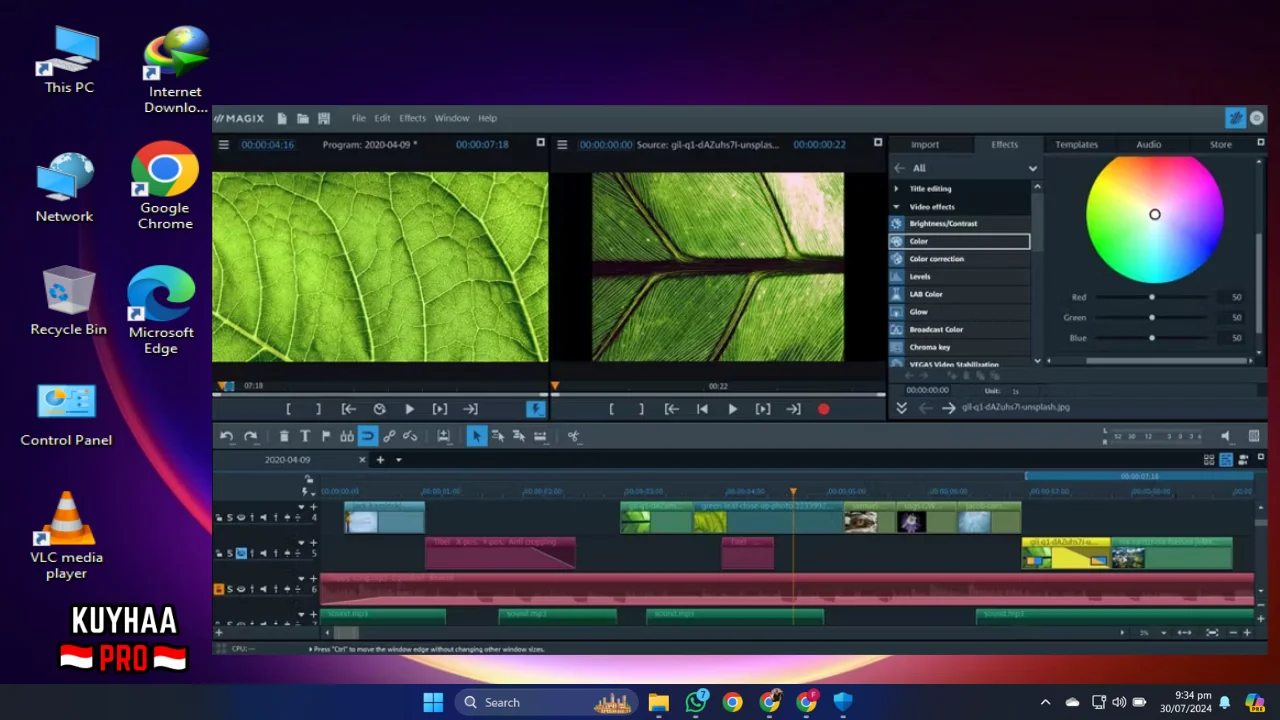Jump to previous frame in source monitor
The width and height of the screenshot is (1280, 720).
pyautogui.click(x=702, y=409)
